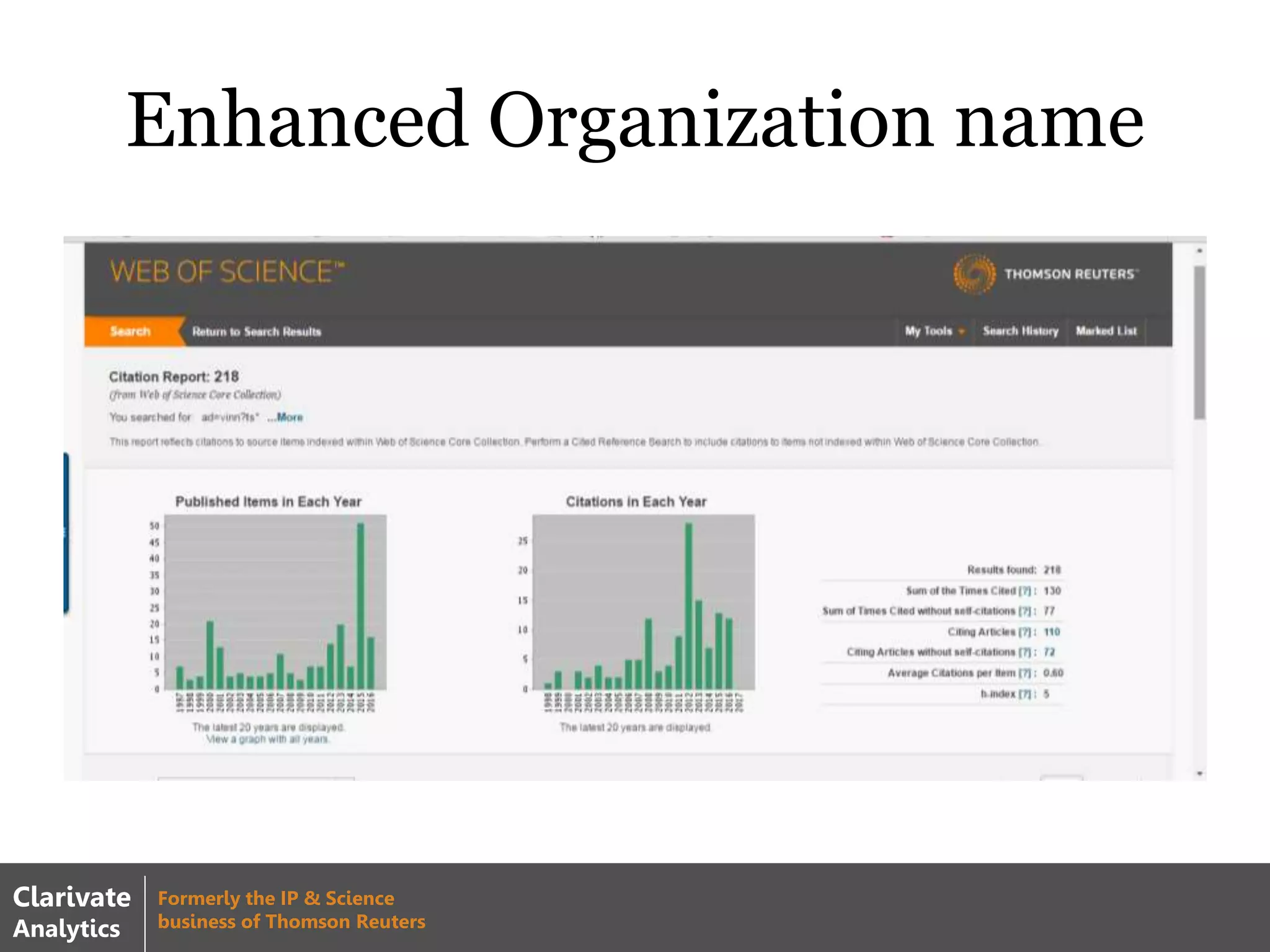The height and width of the screenshot is (952, 1270).
Task: Click the scrollbar down arrow
Action: (x=1200, y=773)
